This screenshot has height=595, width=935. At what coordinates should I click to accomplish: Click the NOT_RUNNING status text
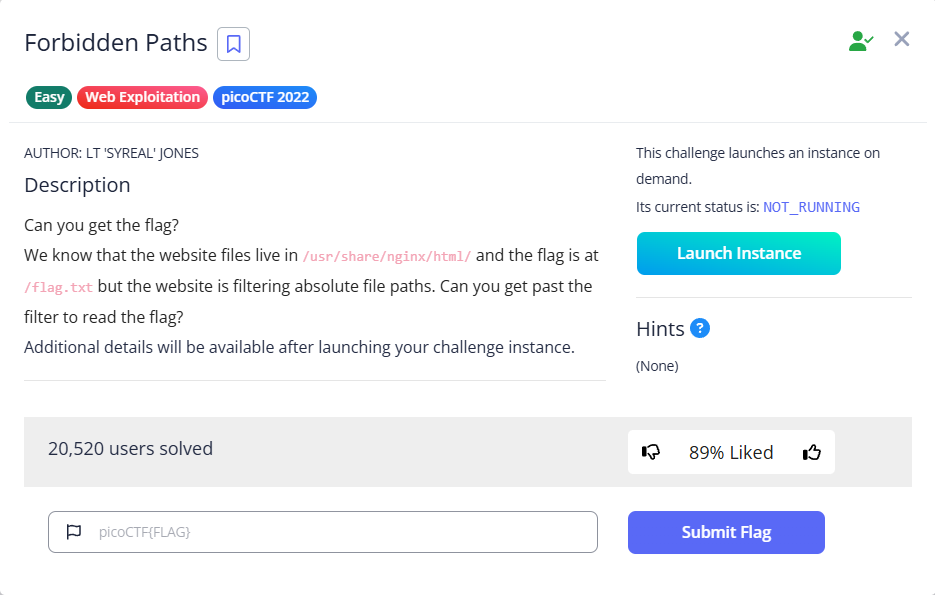point(811,207)
